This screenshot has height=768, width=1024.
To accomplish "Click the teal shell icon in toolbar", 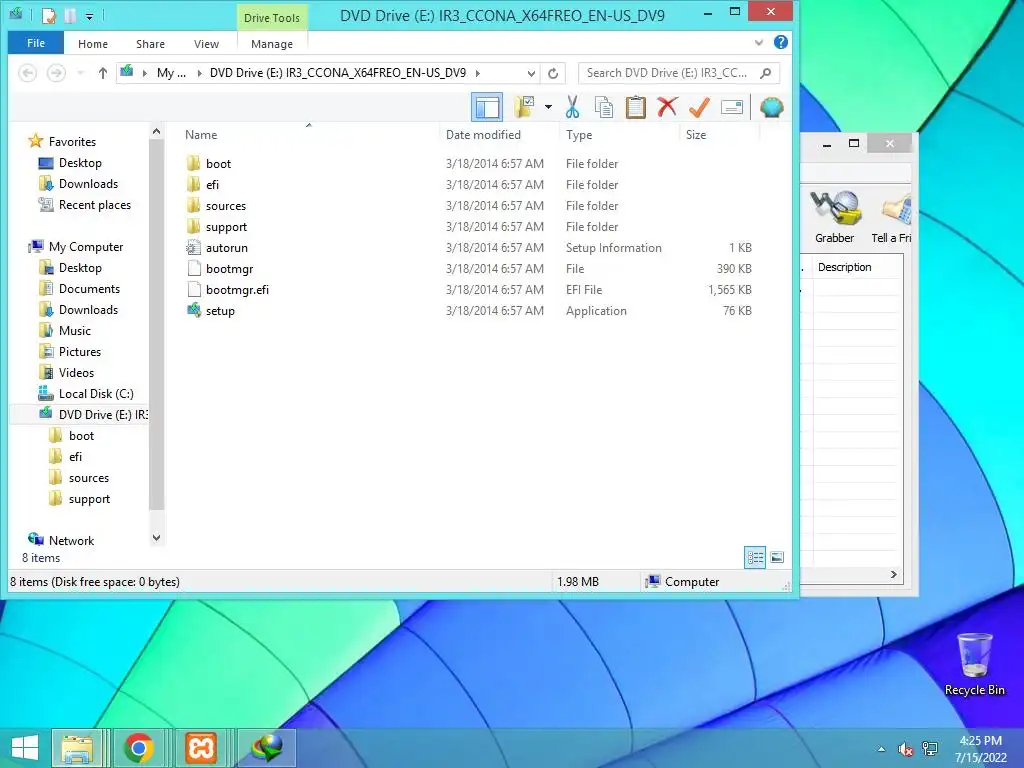I will coord(771,107).
